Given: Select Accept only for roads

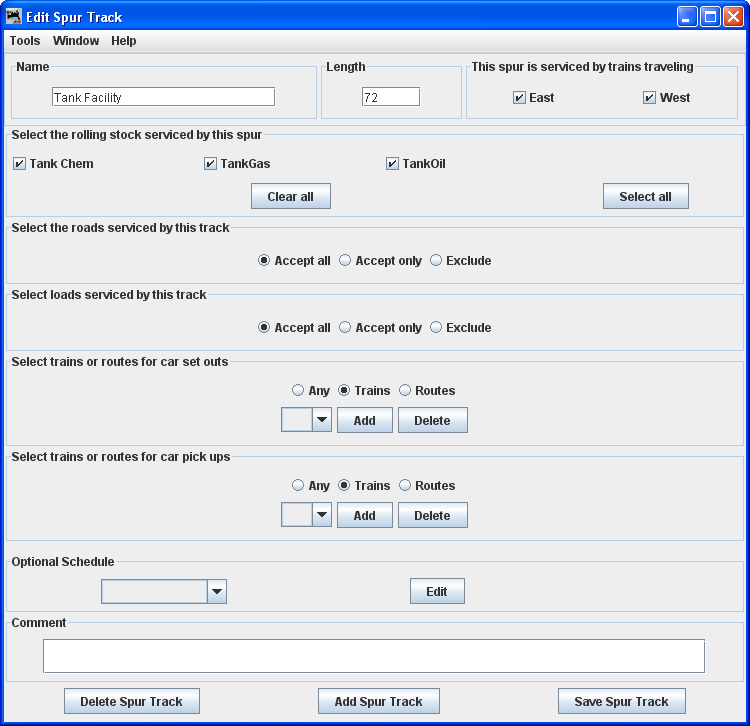Looking at the screenshot, I should click(345, 261).
